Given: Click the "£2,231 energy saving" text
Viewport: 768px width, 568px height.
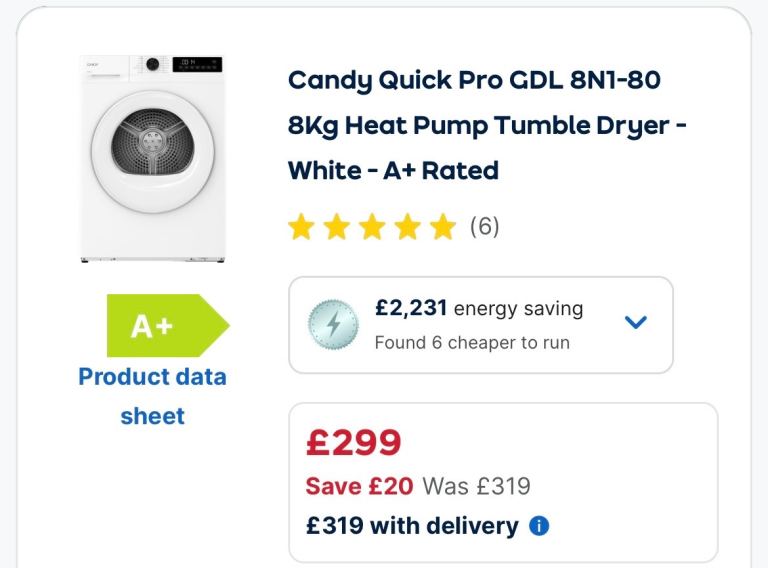Looking at the screenshot, I should (478, 309).
